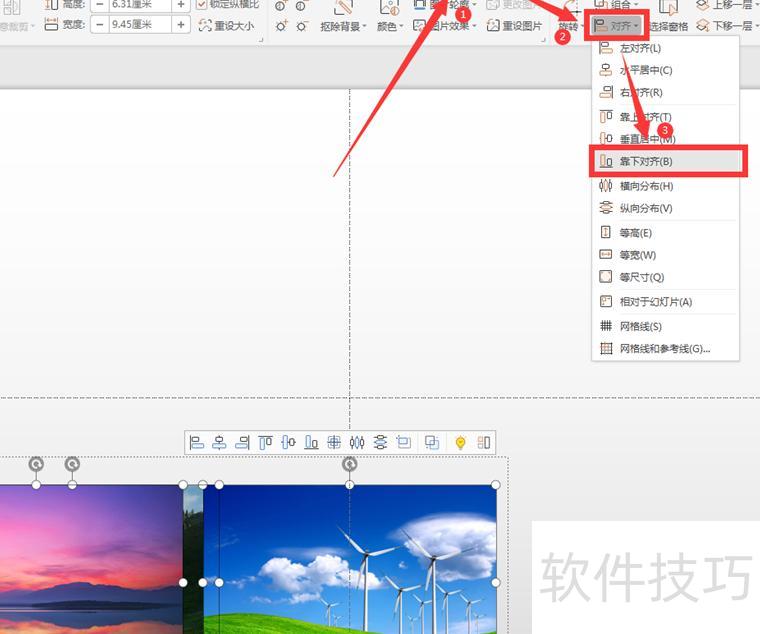The width and height of the screenshot is (760, 634).
Task: Click distribute vertically icon in floating toolbar
Action: 380,442
